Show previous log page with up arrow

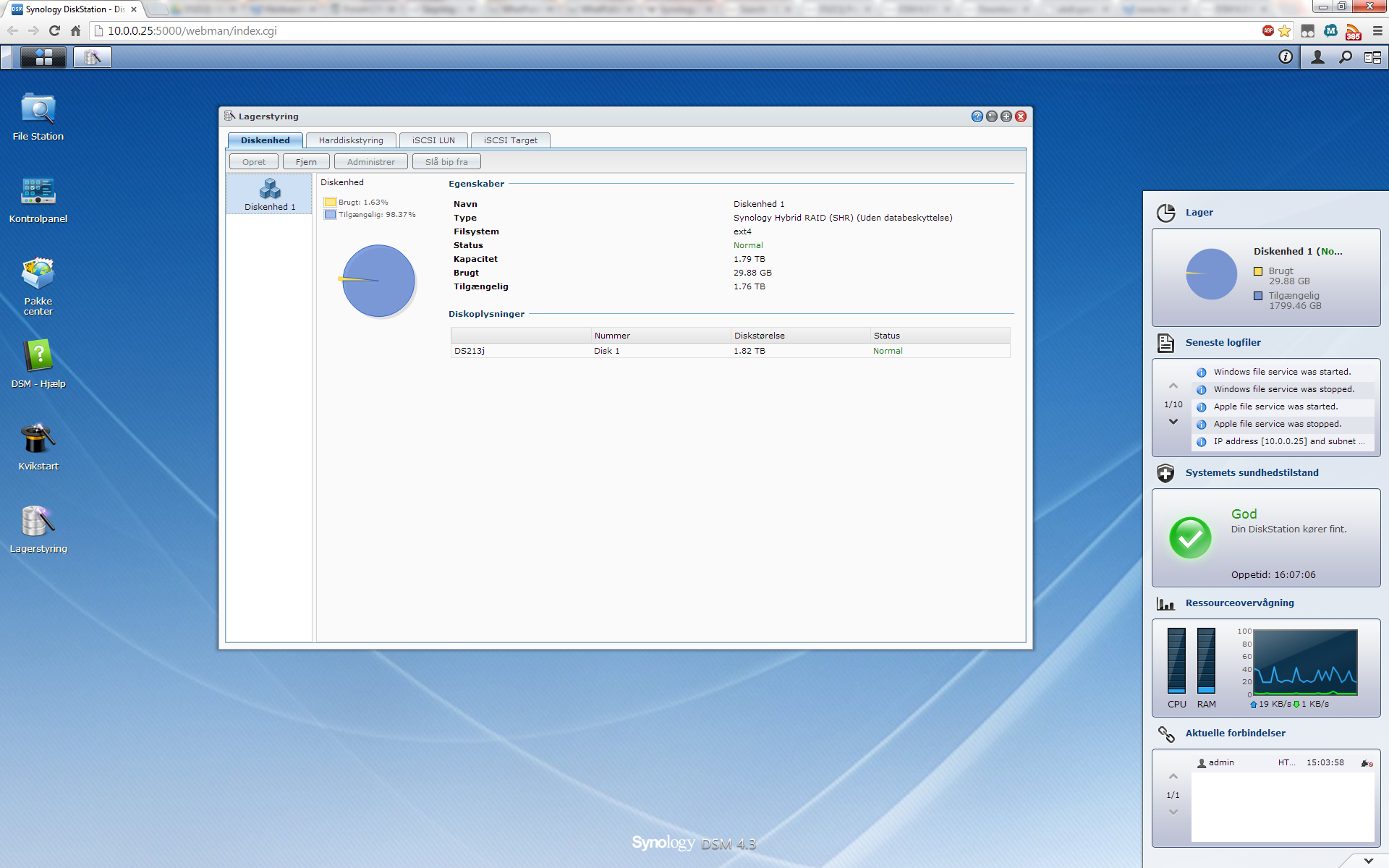point(1173,386)
